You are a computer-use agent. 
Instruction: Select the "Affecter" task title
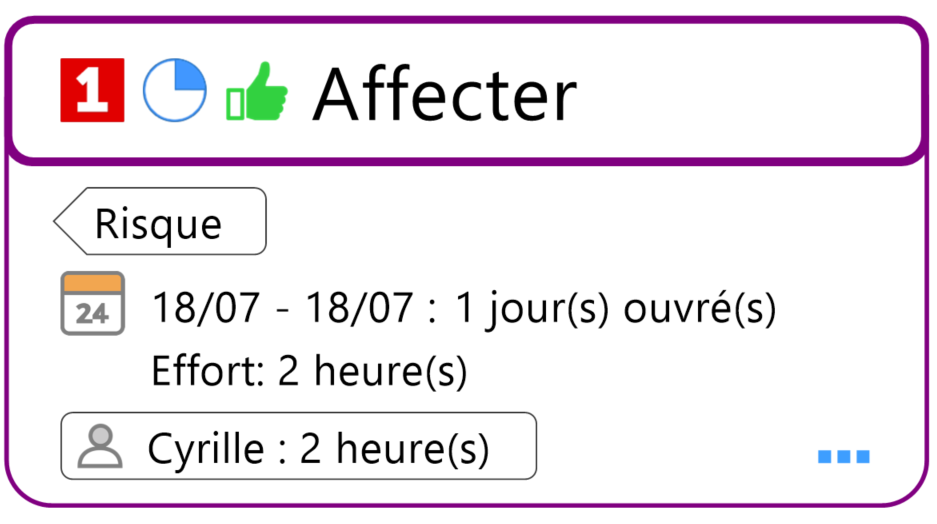coord(444,95)
